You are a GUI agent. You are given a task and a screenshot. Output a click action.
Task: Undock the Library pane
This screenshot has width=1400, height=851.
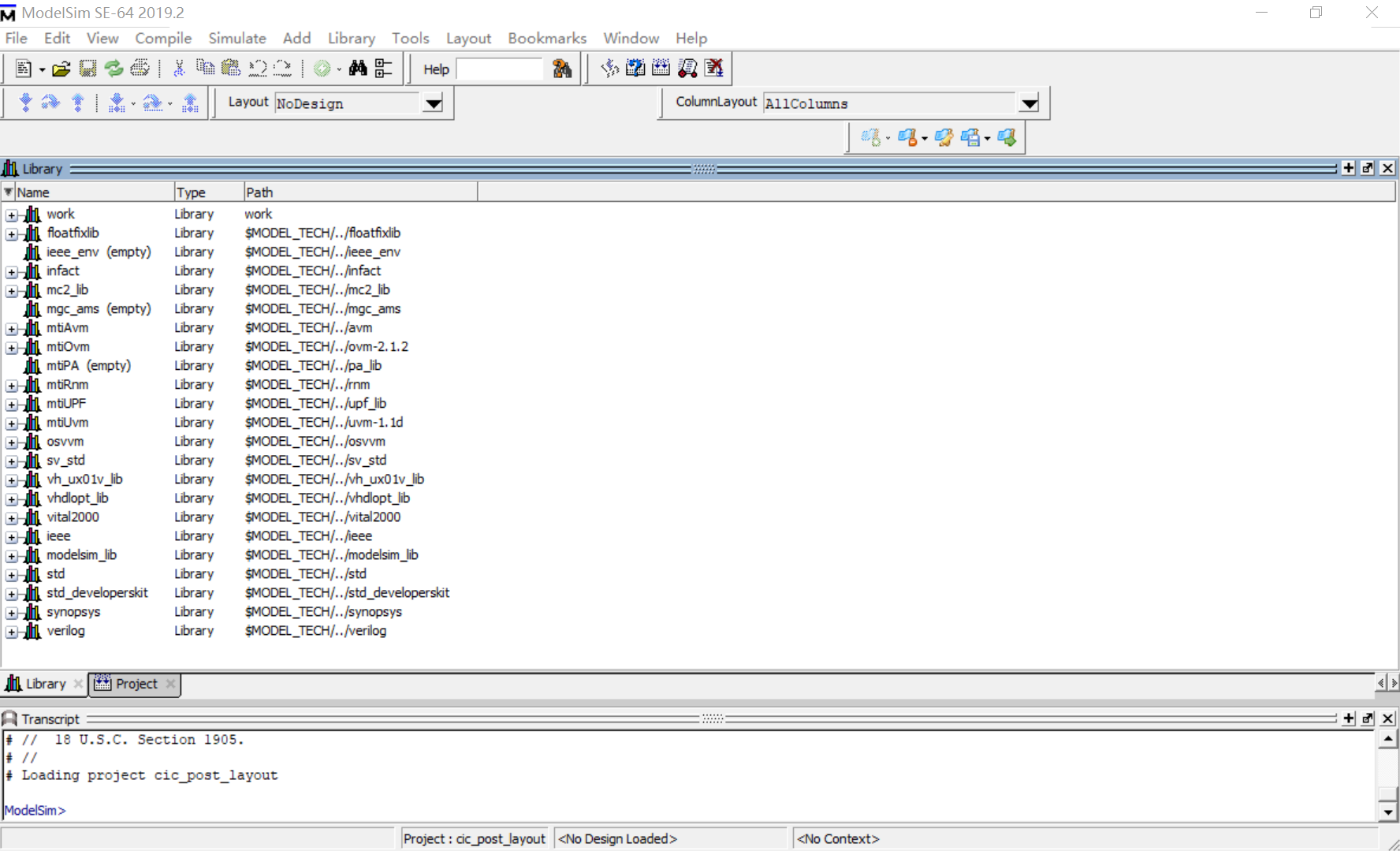[1368, 168]
